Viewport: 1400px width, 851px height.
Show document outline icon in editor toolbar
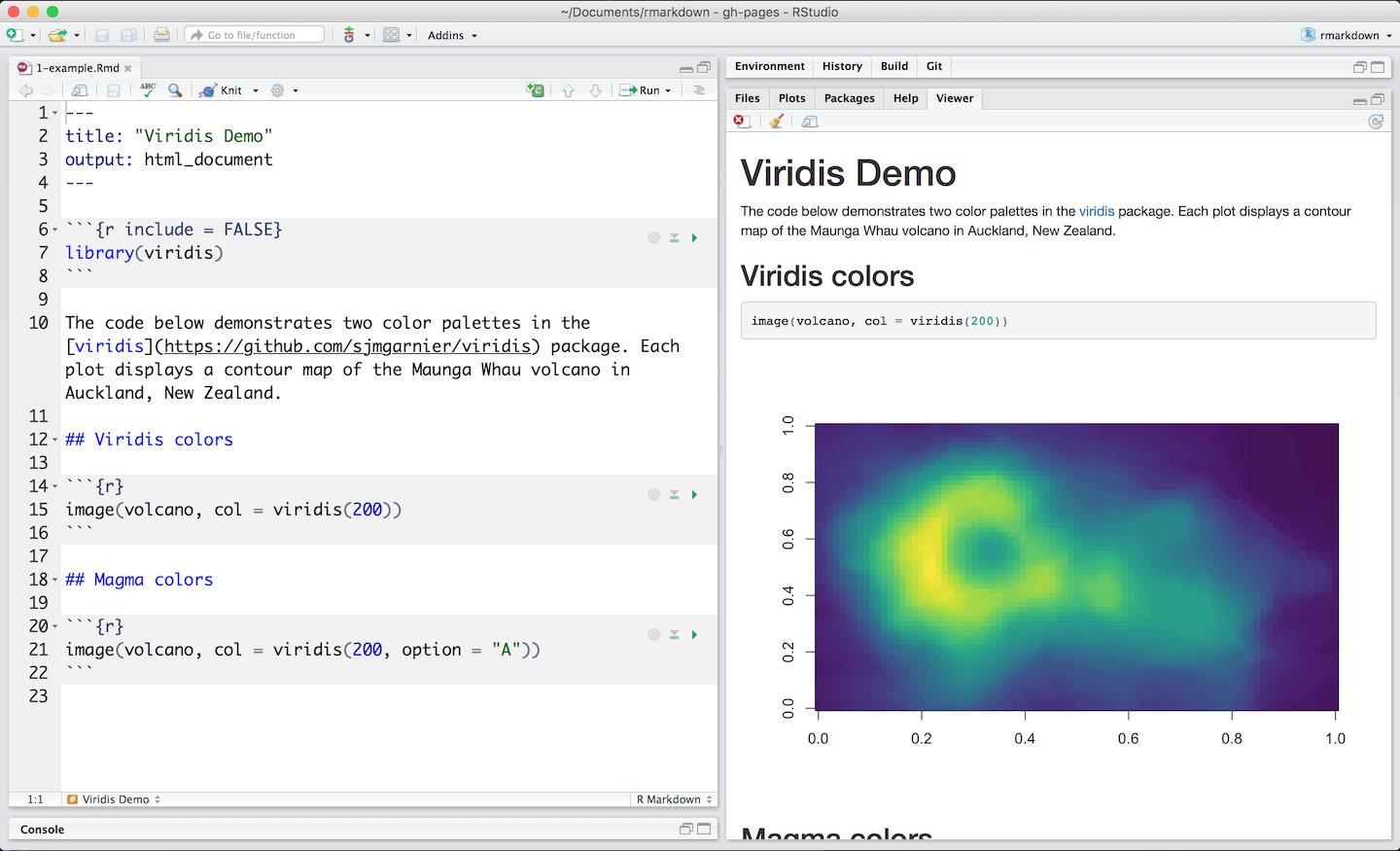tap(699, 90)
